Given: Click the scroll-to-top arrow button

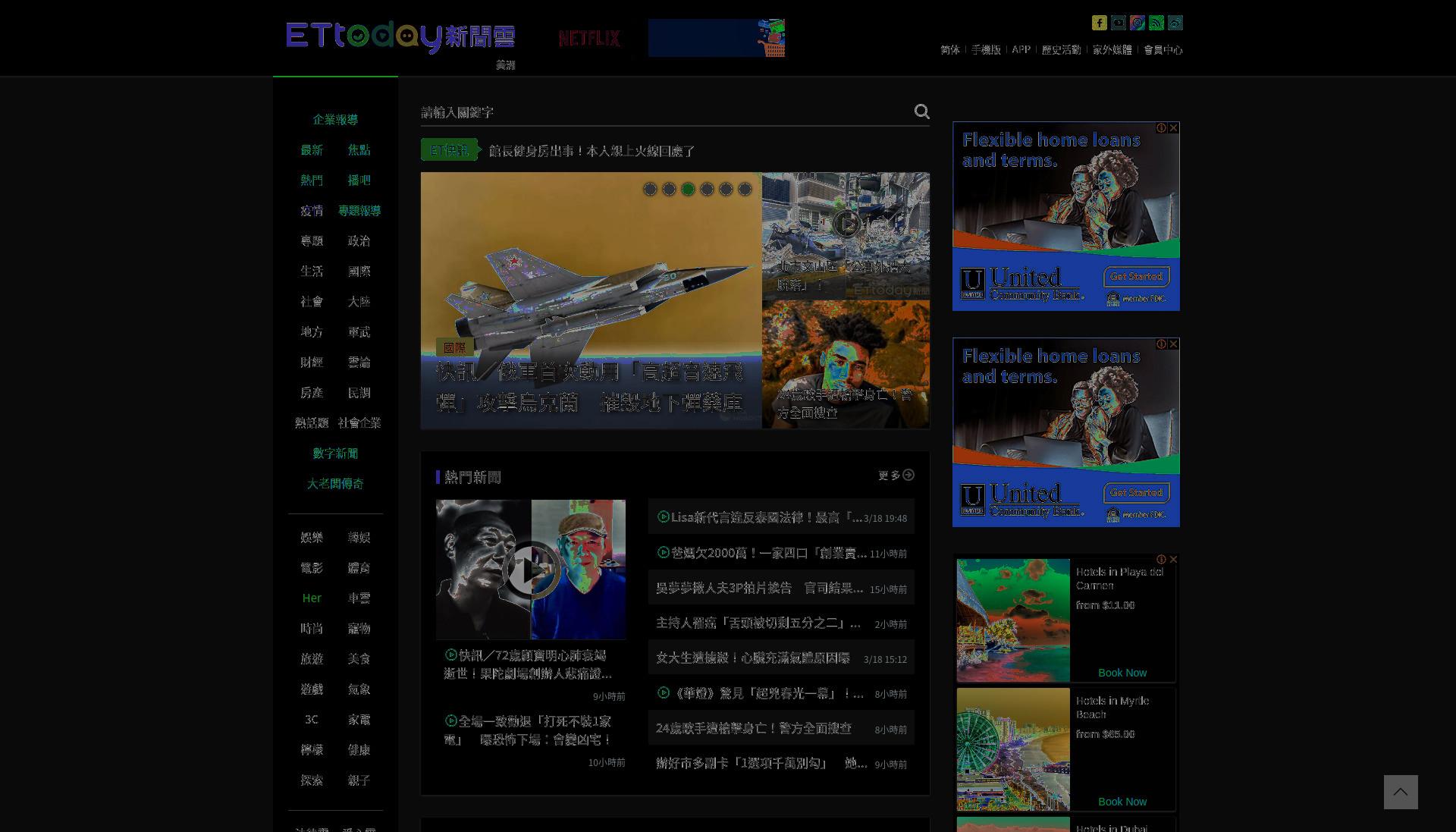Looking at the screenshot, I should [1400, 792].
